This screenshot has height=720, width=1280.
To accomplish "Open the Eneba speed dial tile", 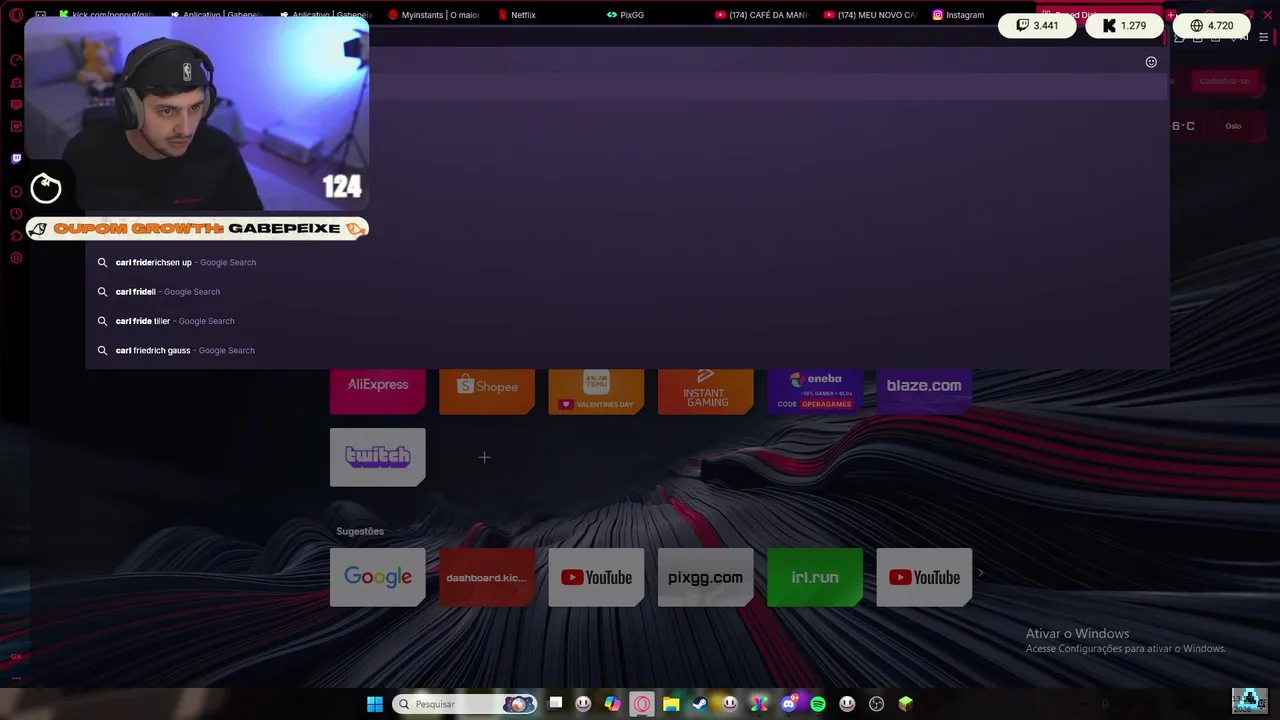I will coord(815,390).
